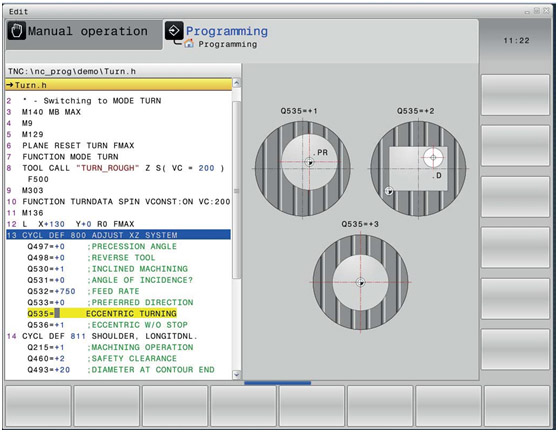Click the vertical scrollbar thumb of program

236,190
